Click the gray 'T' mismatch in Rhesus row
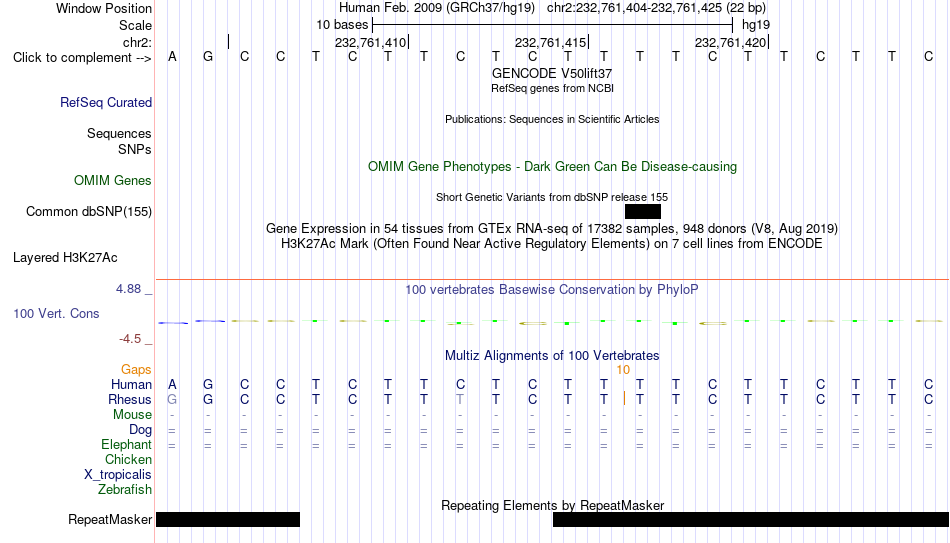Image resolution: width=950 pixels, height=543 pixels. pos(460,399)
